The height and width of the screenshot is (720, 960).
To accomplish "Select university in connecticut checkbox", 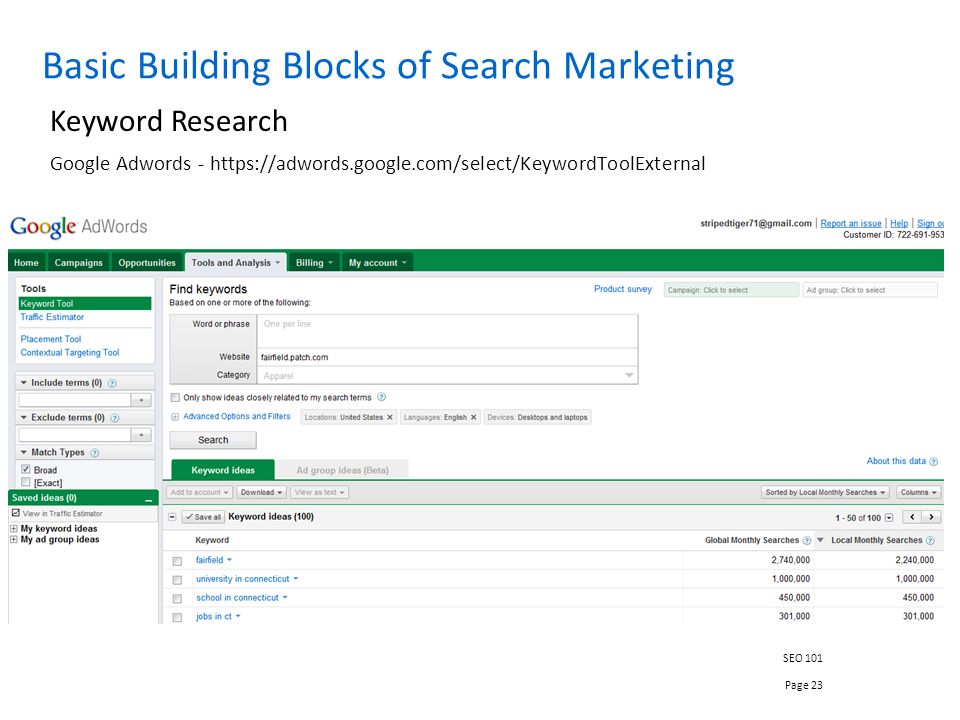I will coord(178,580).
